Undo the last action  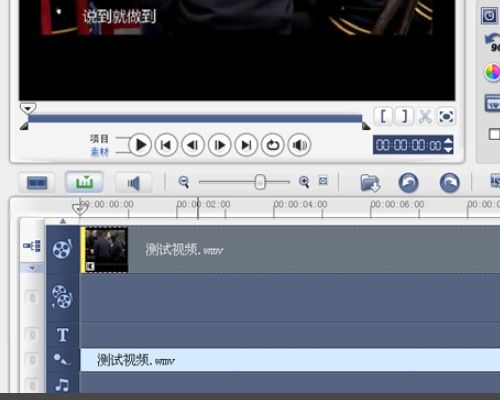tap(408, 183)
